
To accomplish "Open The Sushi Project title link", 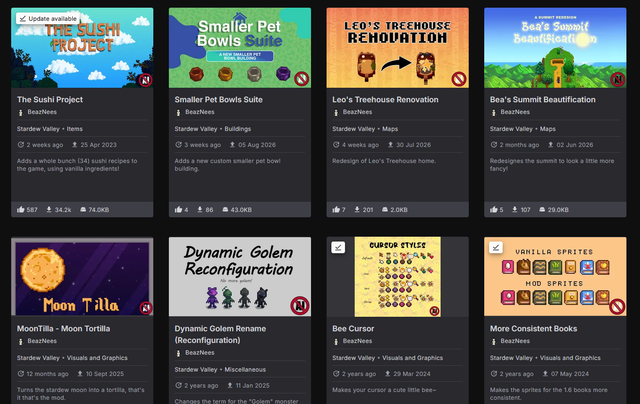I will click(x=50, y=100).
